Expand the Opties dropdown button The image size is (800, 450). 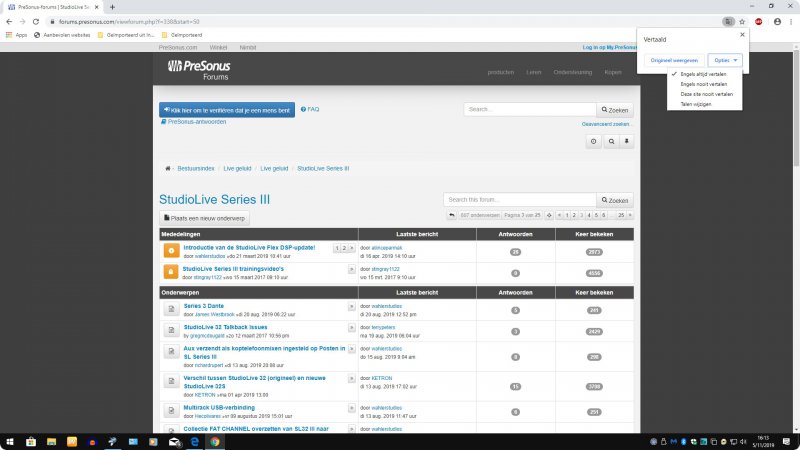(x=724, y=60)
